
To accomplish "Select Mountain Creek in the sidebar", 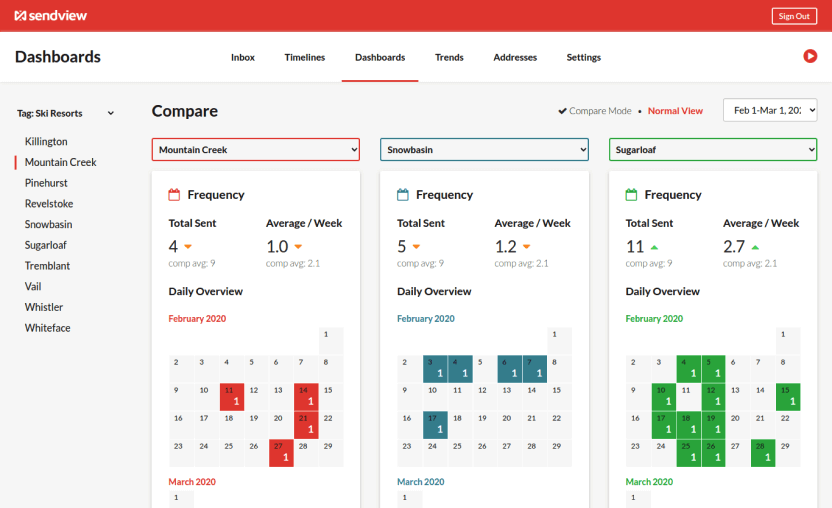I will coord(60,162).
